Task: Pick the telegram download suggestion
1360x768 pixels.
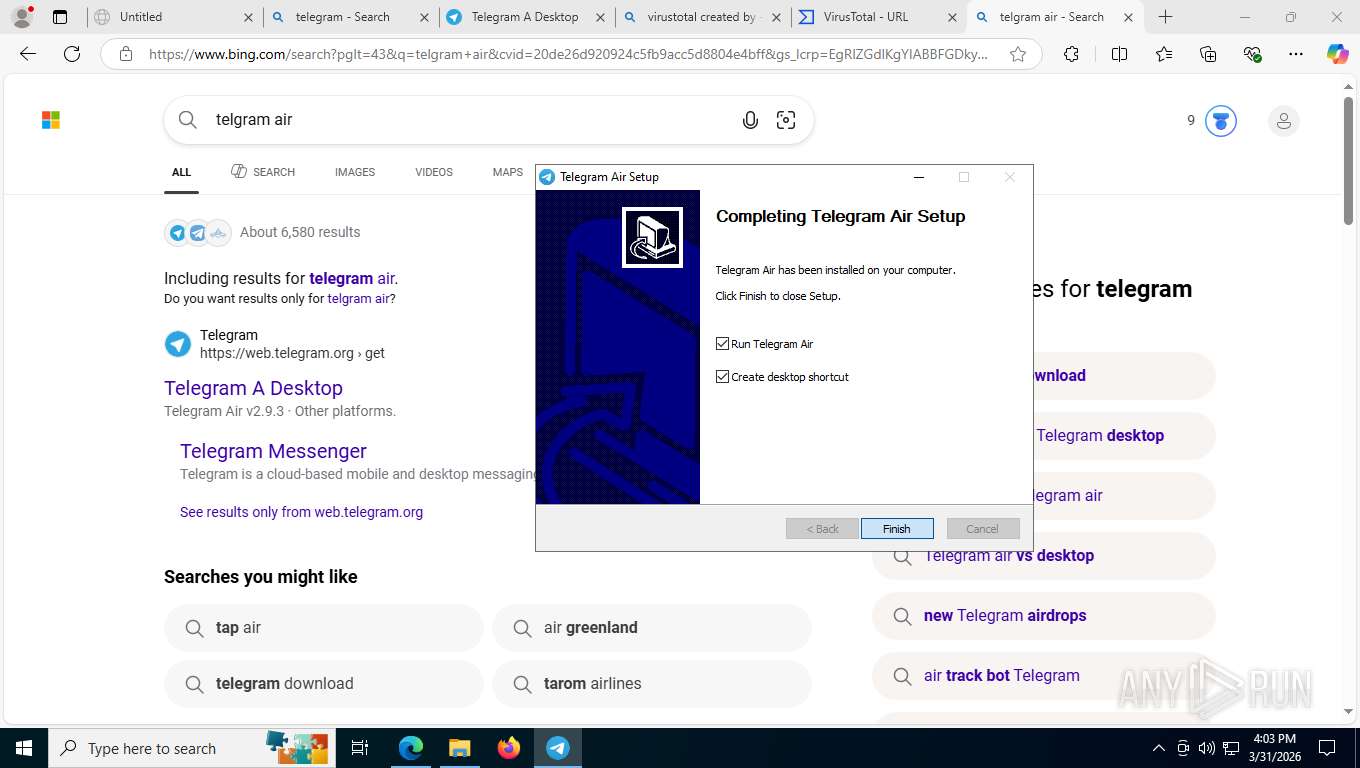Action: pos(323,684)
